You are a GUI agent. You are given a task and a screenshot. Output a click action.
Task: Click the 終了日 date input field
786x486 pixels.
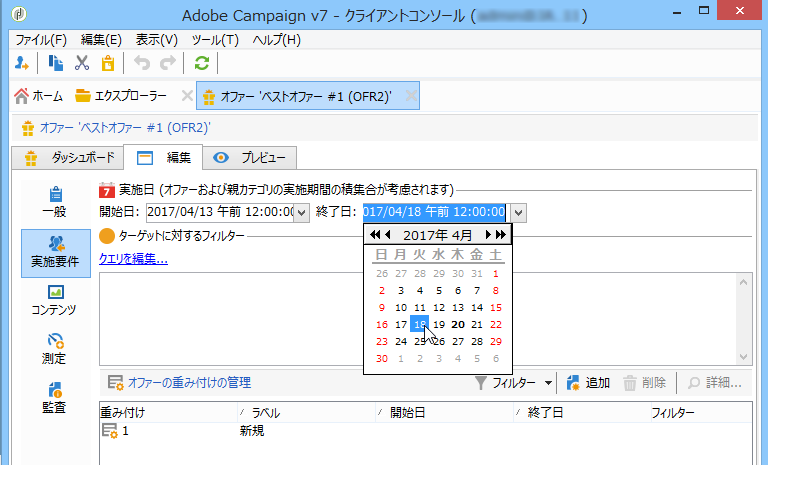tap(434, 212)
